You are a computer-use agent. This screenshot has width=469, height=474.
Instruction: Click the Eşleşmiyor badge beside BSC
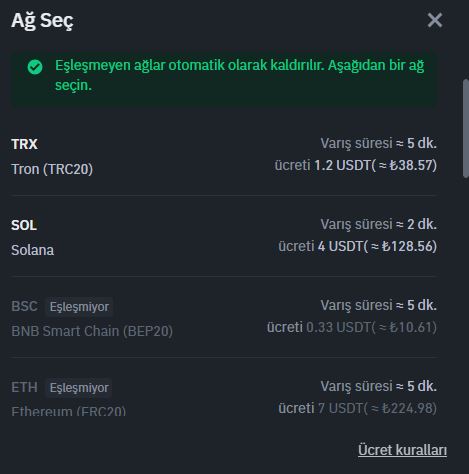[x=79, y=306]
